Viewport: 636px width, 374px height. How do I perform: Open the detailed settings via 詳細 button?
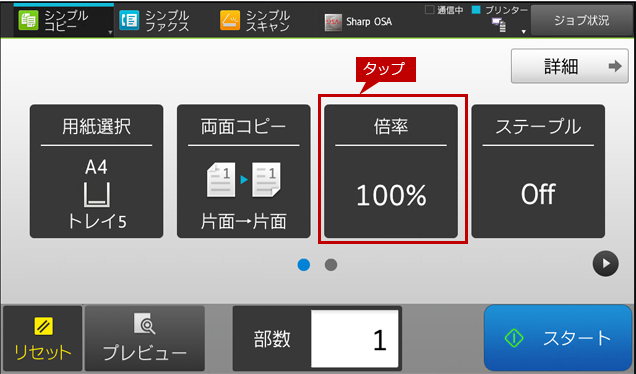click(569, 66)
